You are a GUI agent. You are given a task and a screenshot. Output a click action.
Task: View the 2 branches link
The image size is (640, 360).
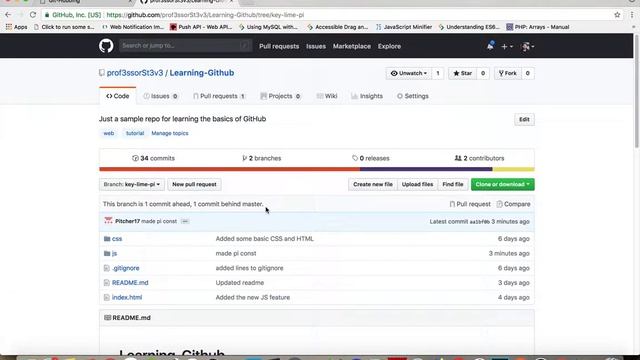coord(262,158)
